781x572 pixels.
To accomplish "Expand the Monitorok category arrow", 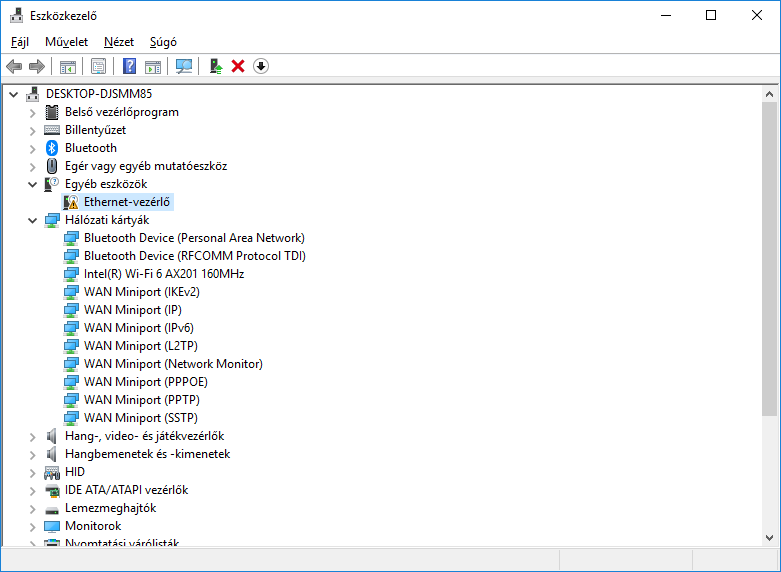I will (32, 527).
